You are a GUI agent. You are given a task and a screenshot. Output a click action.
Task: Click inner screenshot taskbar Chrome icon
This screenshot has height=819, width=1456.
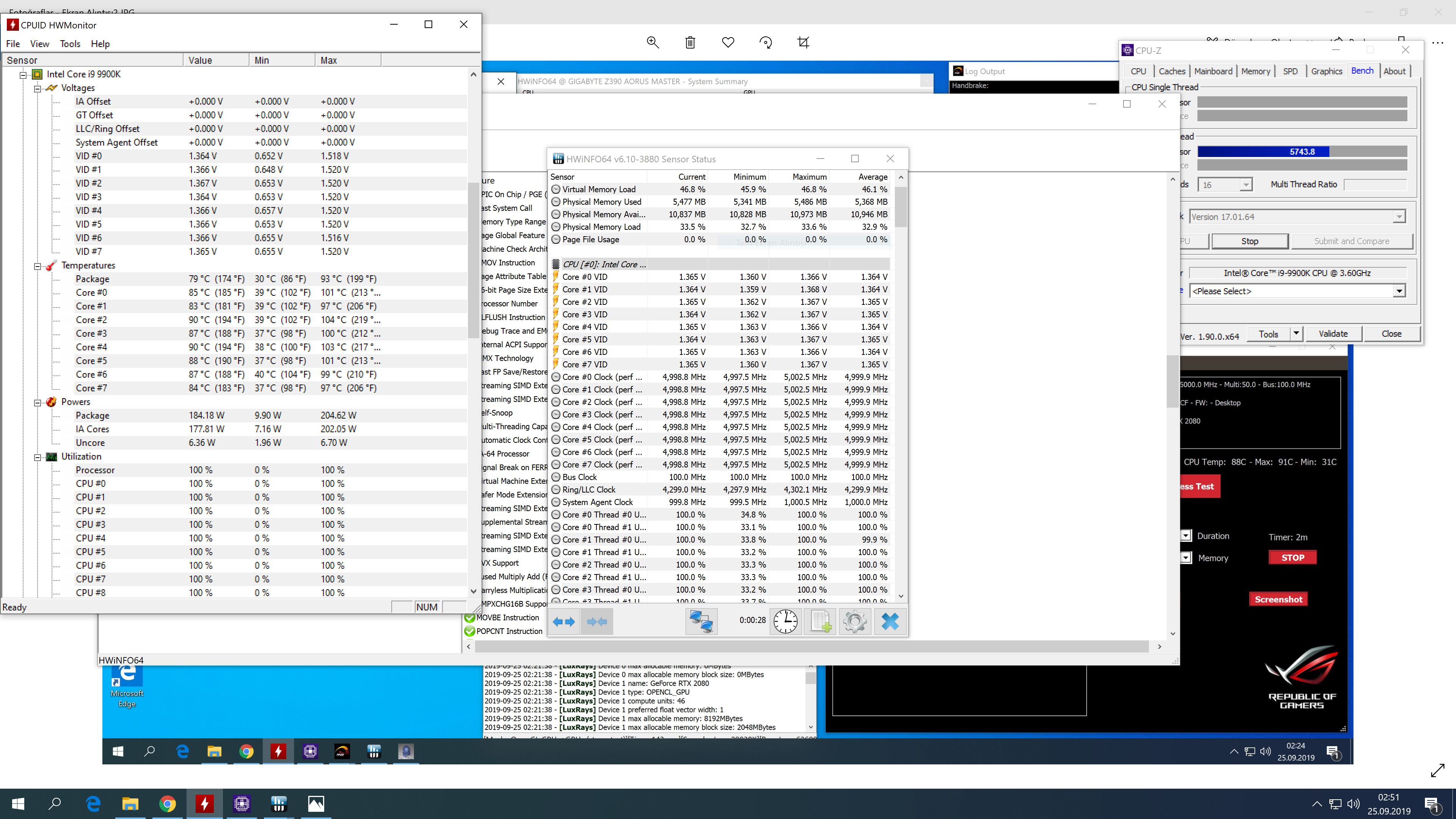[x=246, y=751]
